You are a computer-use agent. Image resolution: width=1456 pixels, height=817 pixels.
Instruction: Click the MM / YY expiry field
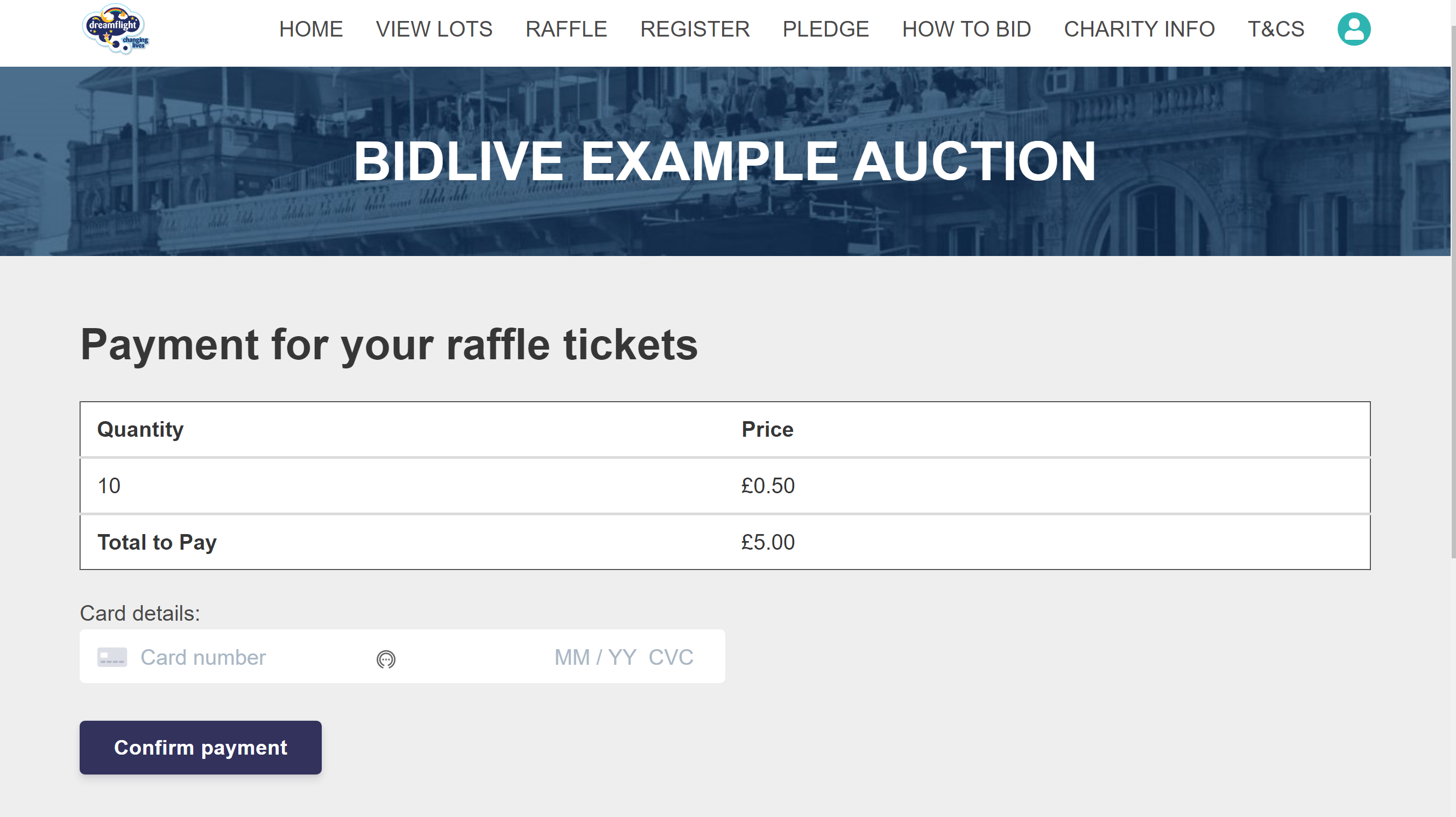click(595, 657)
